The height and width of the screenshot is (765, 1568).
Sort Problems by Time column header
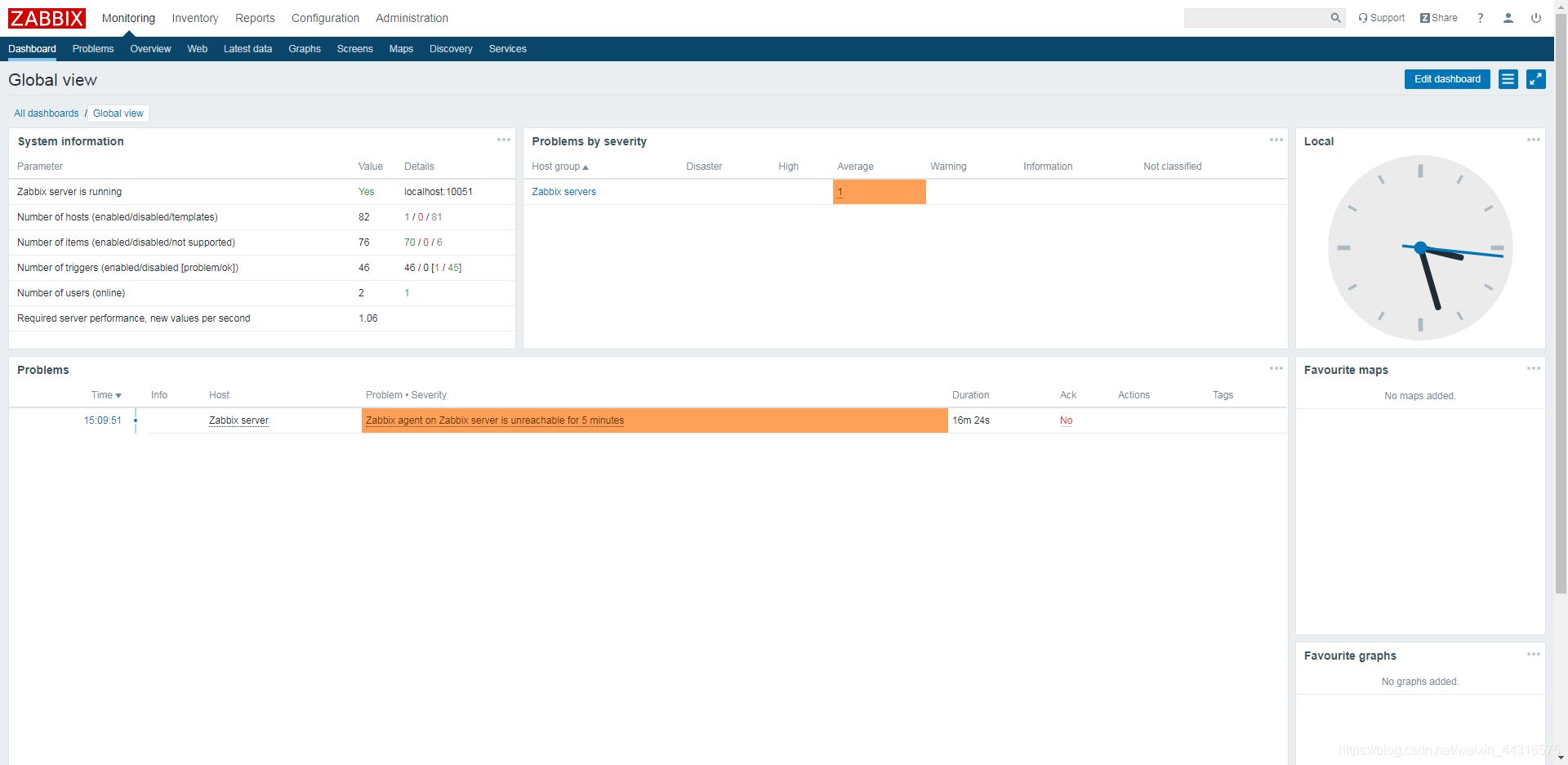pos(106,395)
